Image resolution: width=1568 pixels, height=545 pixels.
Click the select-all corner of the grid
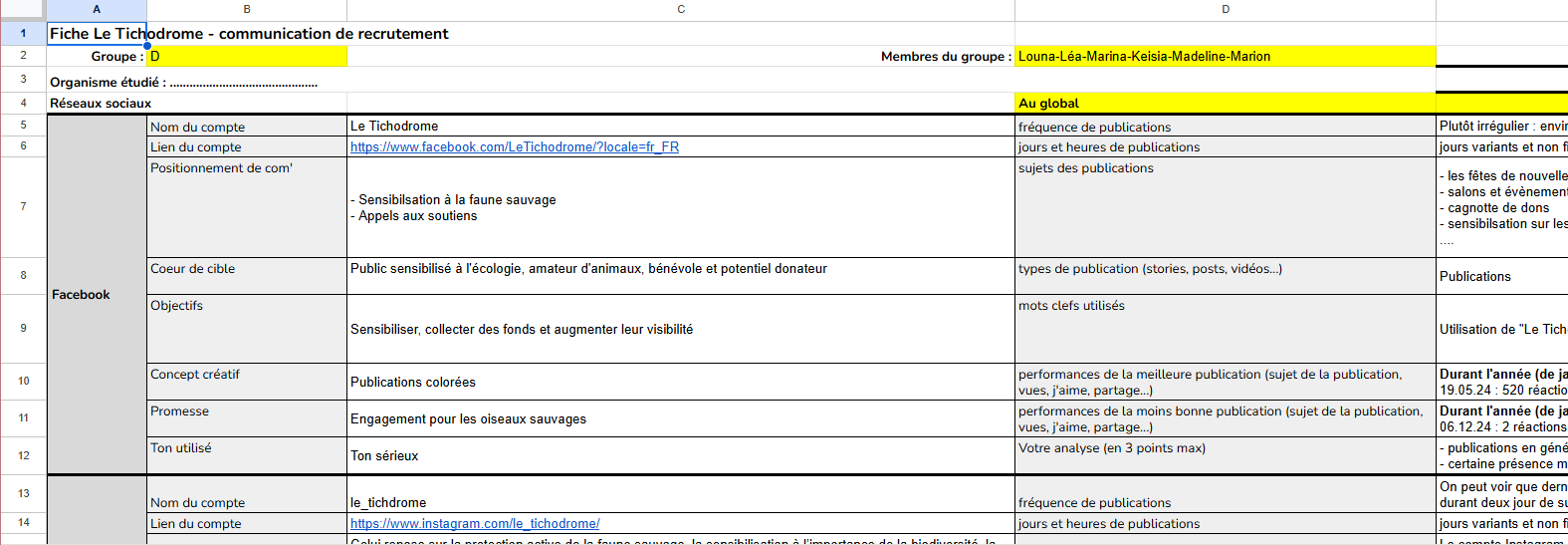tap(23, 9)
